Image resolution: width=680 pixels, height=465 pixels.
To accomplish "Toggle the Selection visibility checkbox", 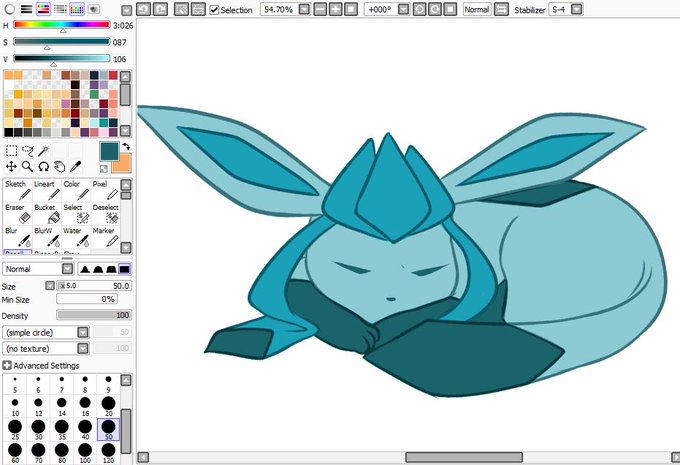I will pos(214,10).
